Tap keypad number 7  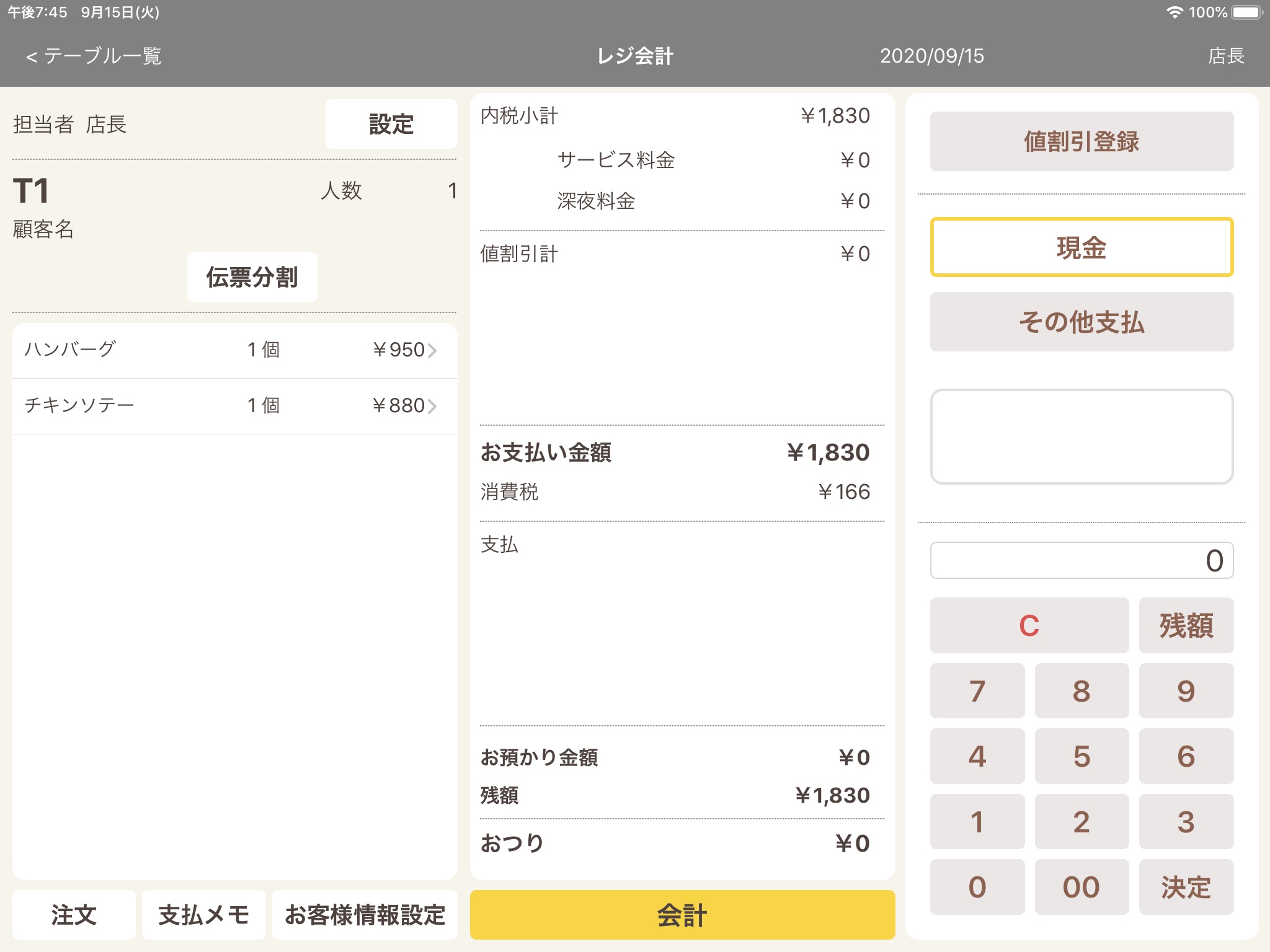(x=977, y=691)
